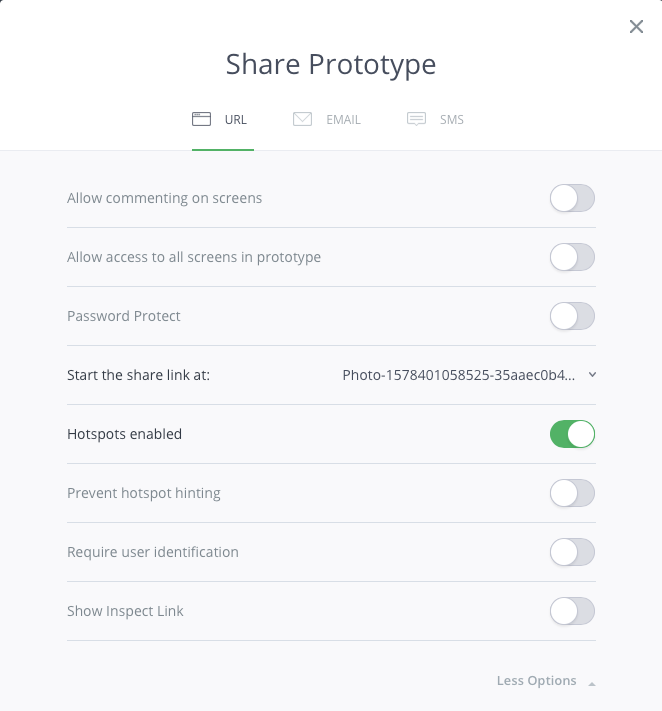Turn on Require user identification
Screen dimensions: 662x711
[572, 552]
